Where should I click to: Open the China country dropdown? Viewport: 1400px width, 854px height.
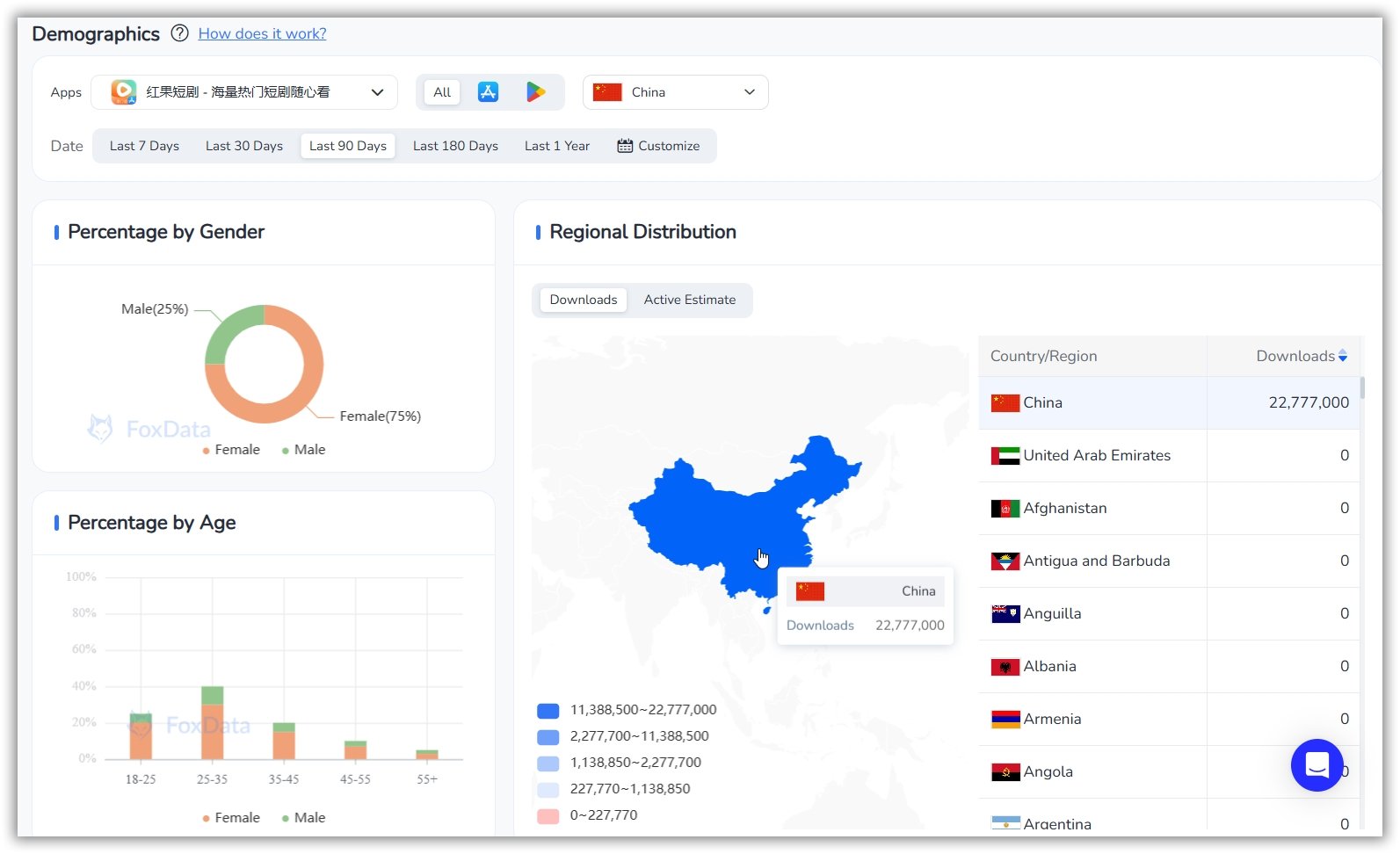click(x=675, y=92)
